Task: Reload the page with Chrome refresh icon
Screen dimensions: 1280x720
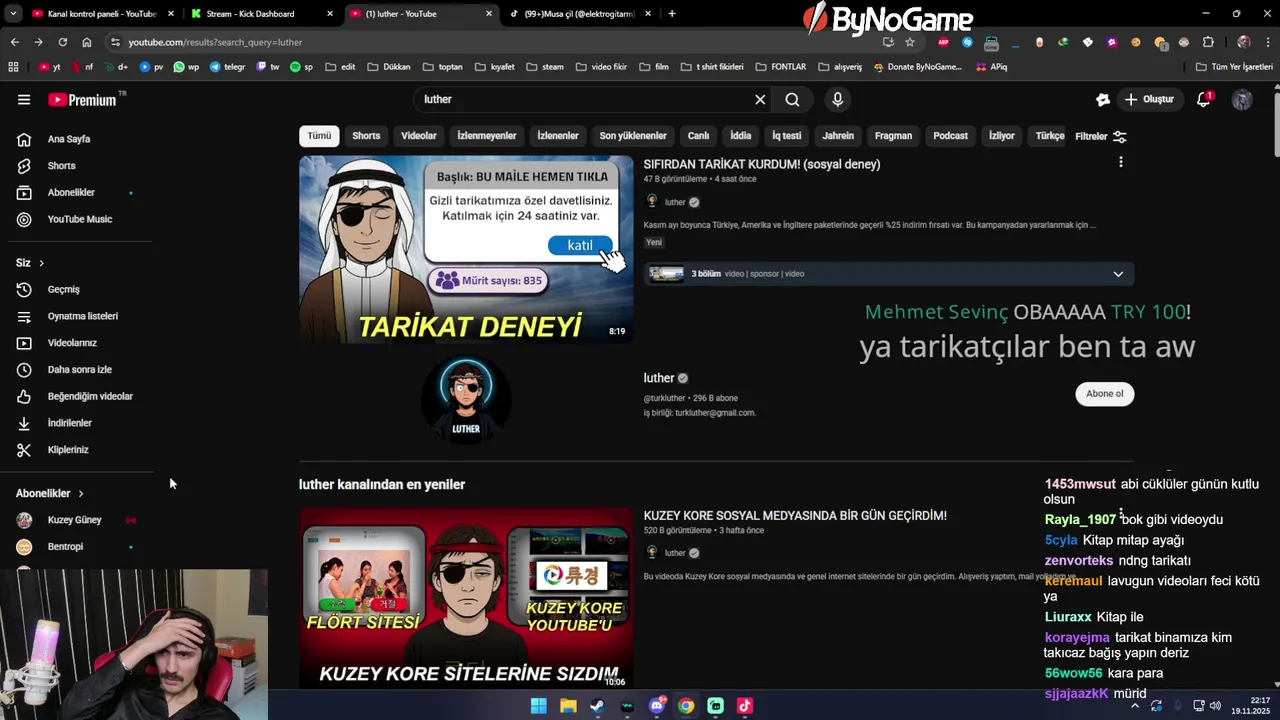Action: pos(62,42)
